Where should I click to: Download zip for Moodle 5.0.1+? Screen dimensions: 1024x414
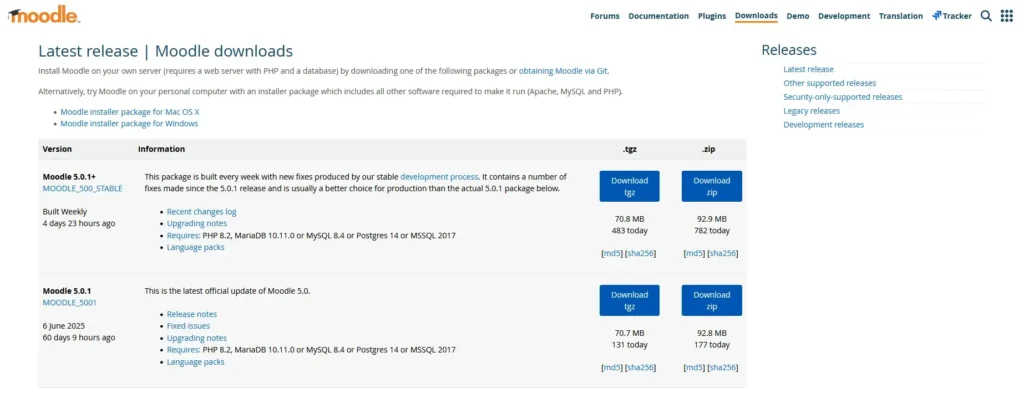pos(712,186)
